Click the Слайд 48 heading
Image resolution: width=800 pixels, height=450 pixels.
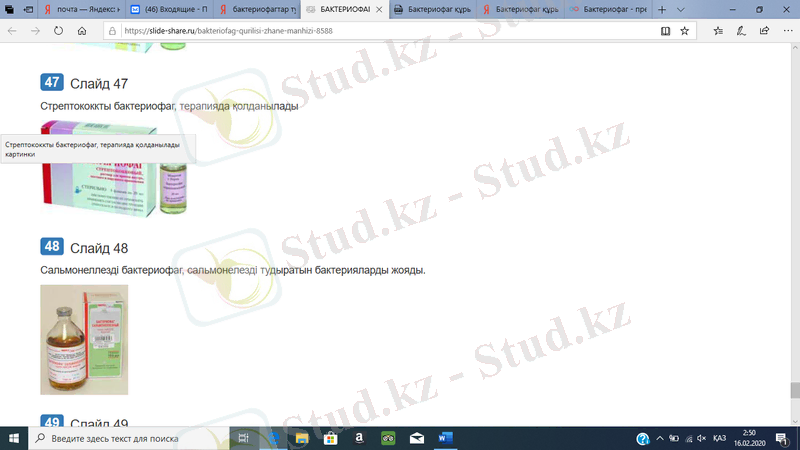pos(99,248)
